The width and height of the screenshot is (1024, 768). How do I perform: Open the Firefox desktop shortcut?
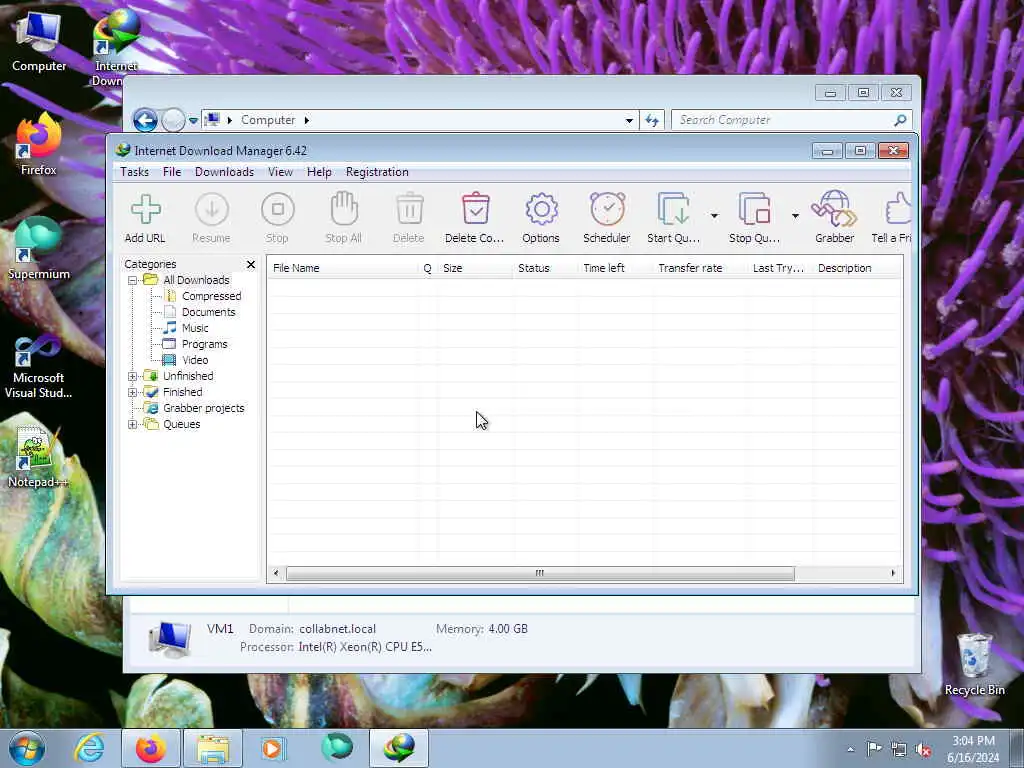click(x=39, y=145)
